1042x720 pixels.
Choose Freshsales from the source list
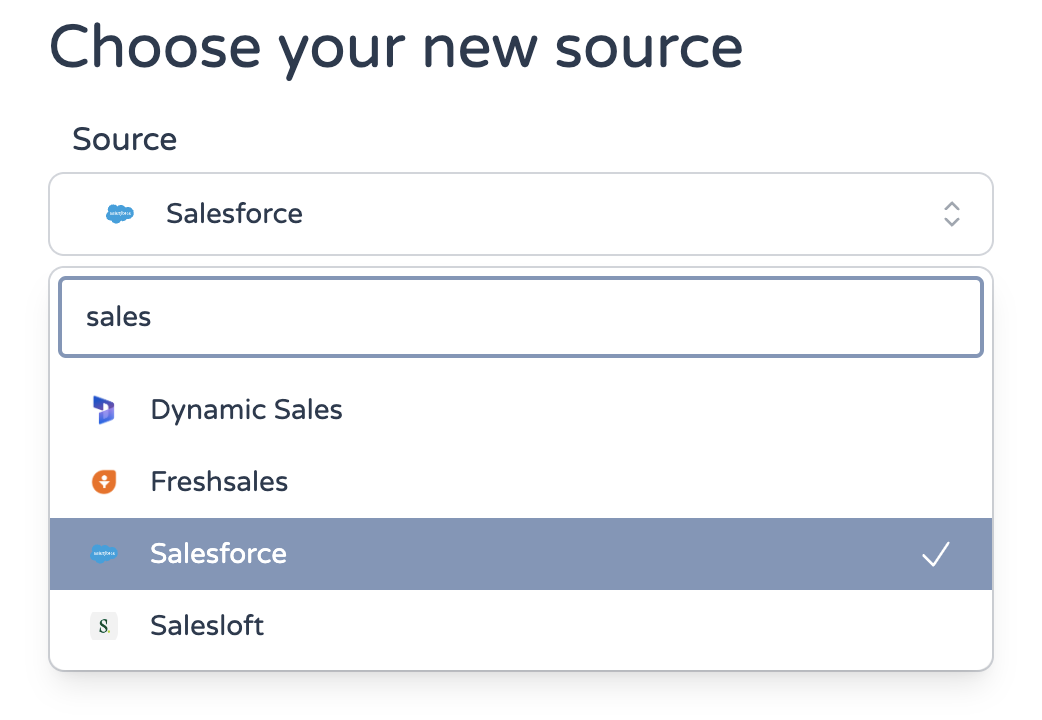click(x=521, y=482)
